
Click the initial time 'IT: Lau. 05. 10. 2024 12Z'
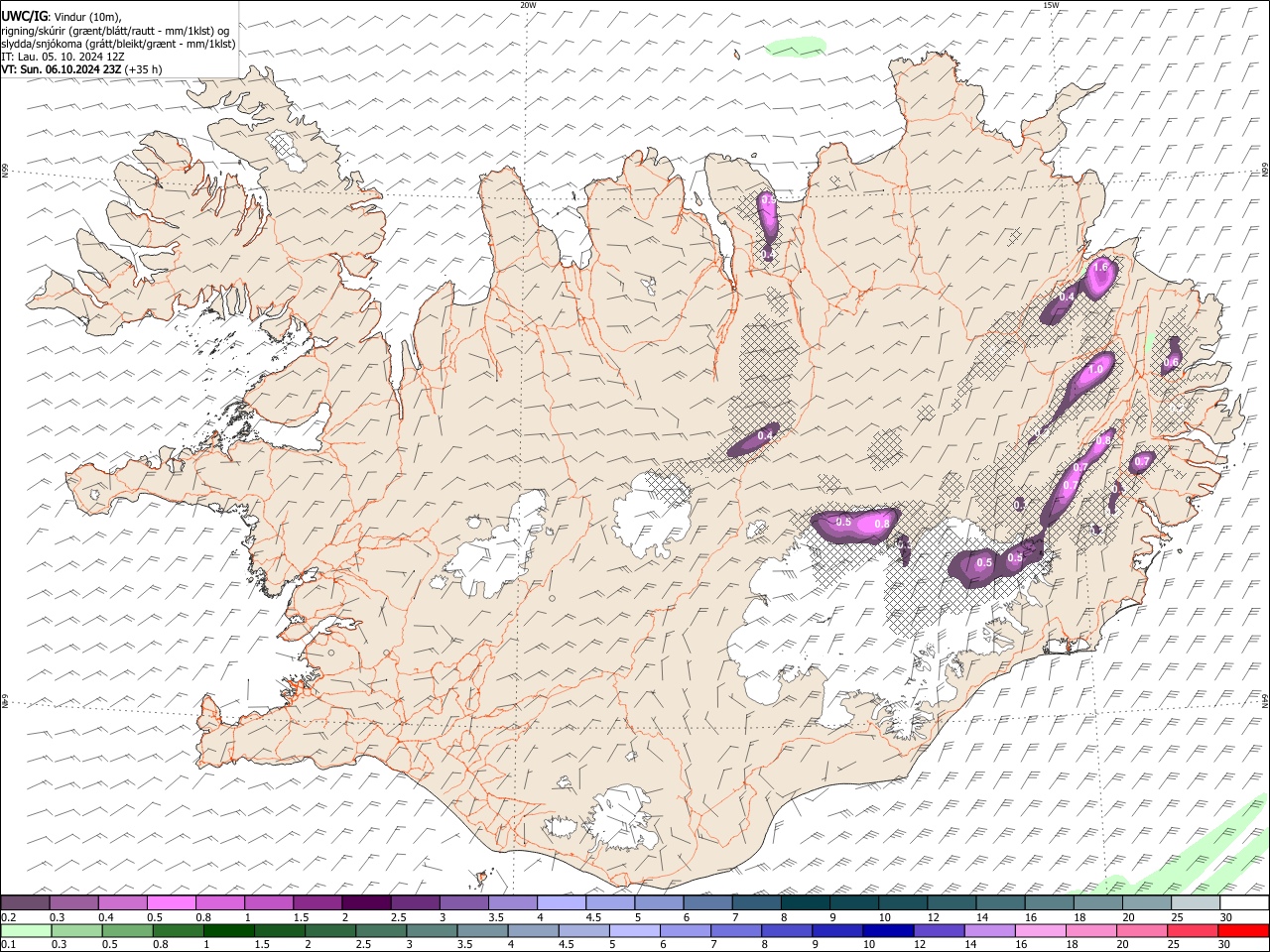tap(63, 57)
